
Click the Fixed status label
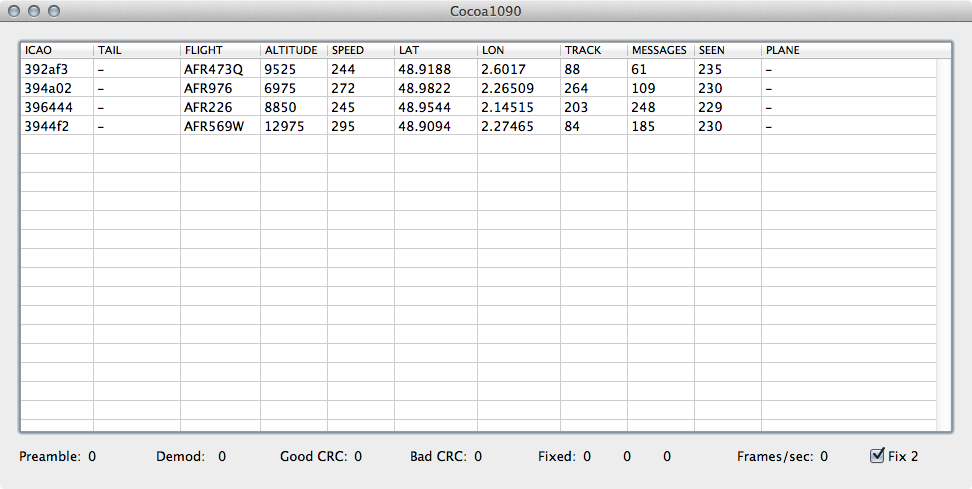(x=557, y=457)
